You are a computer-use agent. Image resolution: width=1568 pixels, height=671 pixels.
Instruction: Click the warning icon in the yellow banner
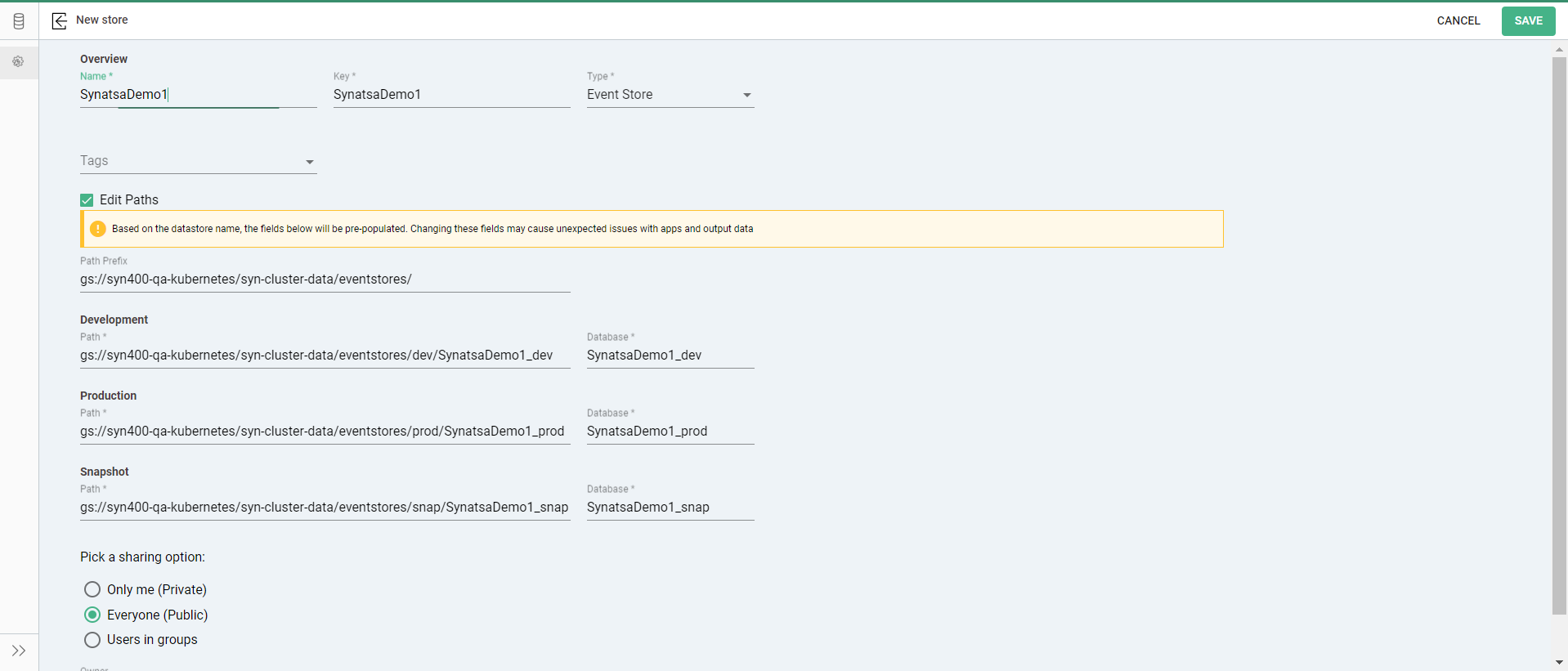[x=97, y=229]
